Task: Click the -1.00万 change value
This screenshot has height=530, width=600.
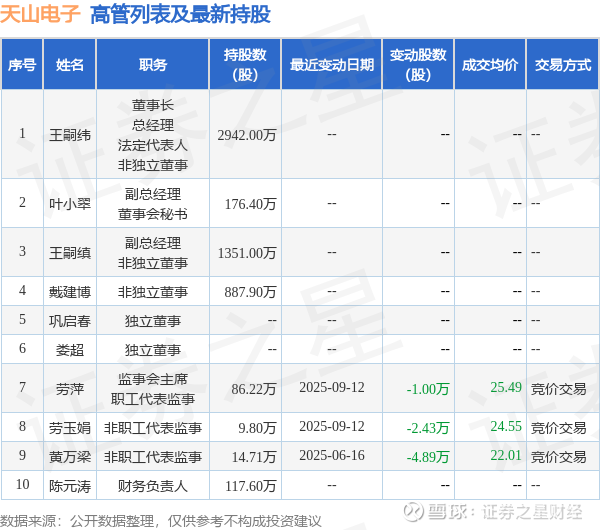Action: click(428, 389)
